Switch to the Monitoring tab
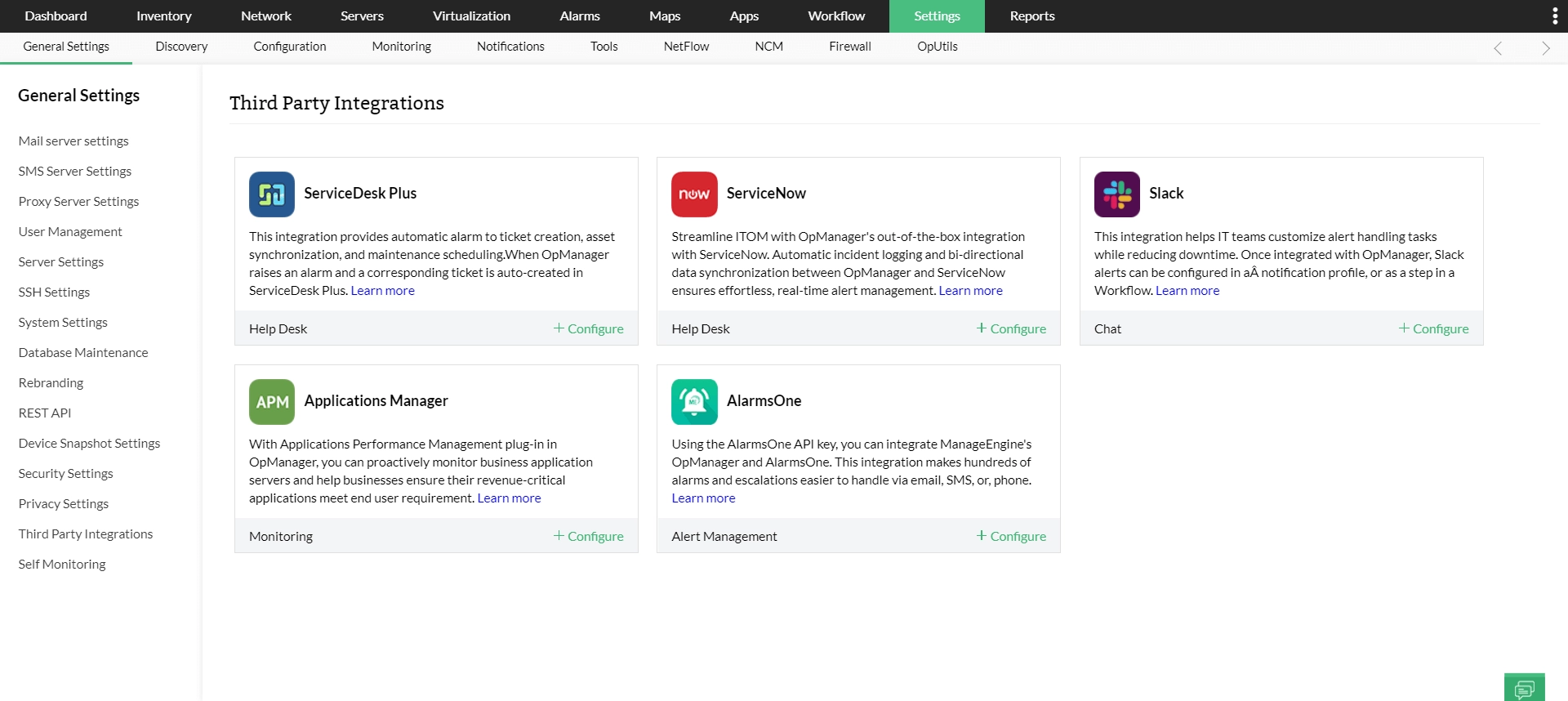 pos(401,47)
